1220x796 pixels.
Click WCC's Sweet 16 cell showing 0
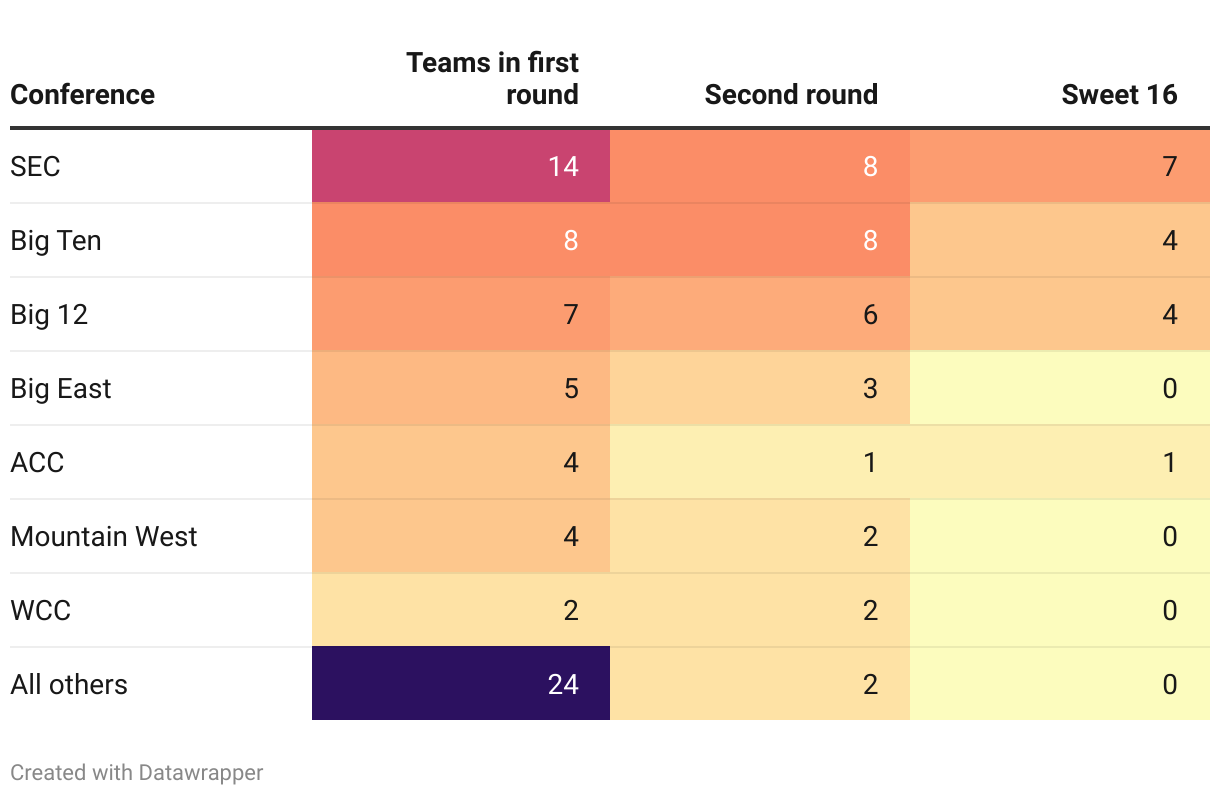point(1060,611)
